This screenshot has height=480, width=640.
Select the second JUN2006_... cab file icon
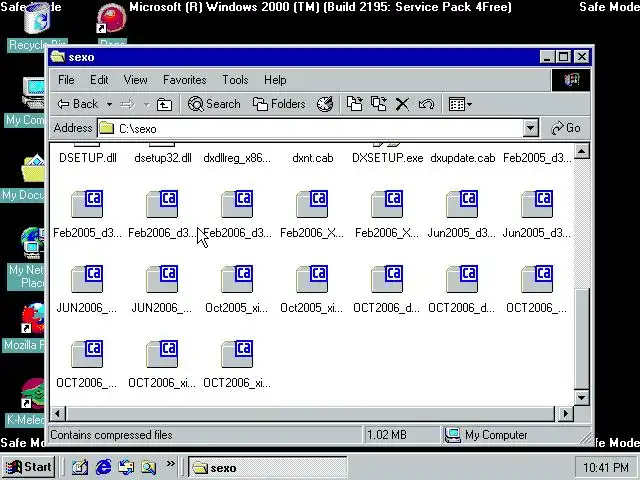(x=162, y=279)
